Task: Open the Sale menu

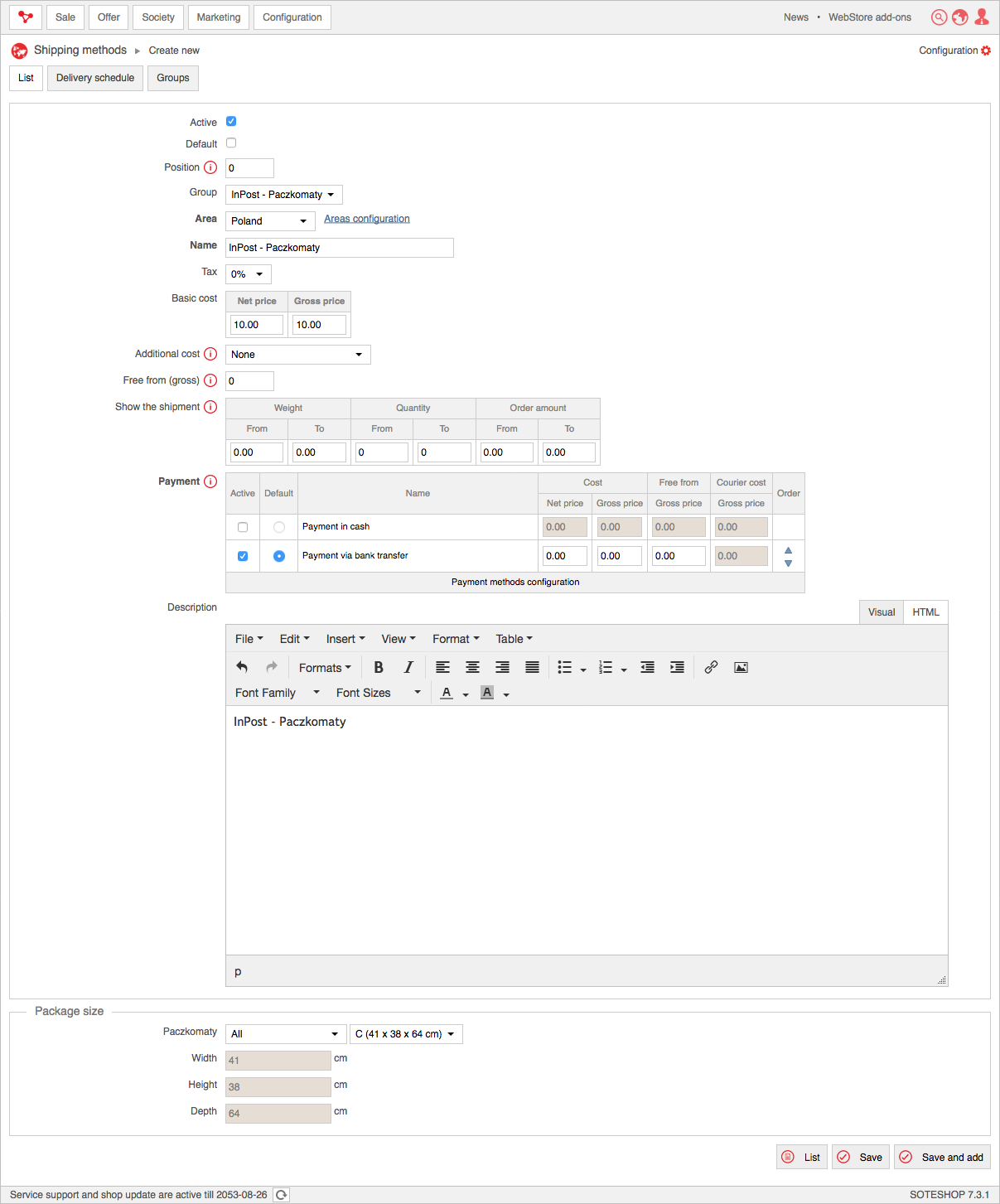Action: click(x=65, y=17)
